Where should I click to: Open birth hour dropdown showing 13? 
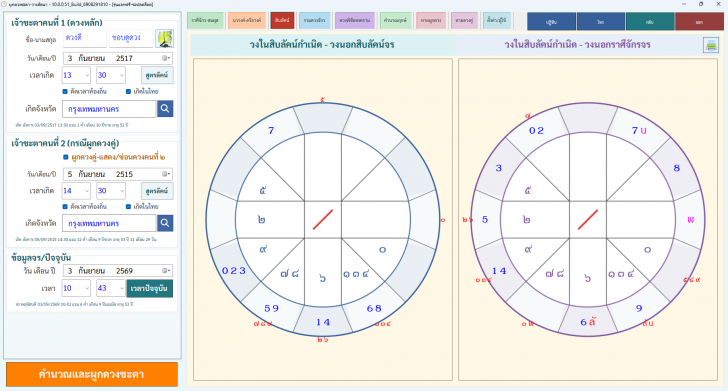[x=76, y=75]
